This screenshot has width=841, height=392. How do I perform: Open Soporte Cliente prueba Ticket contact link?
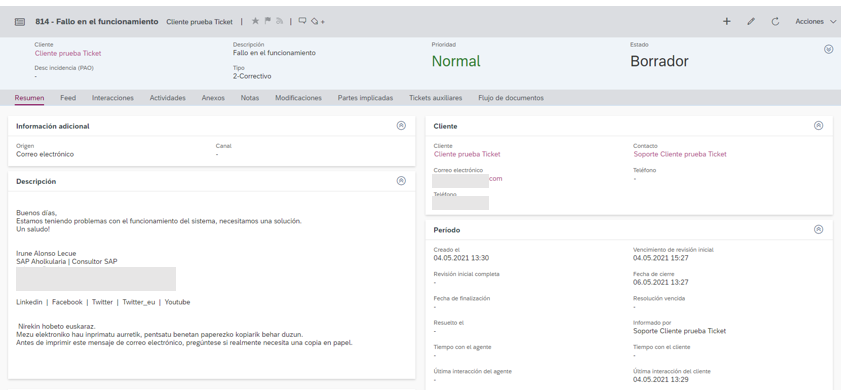[680, 154]
